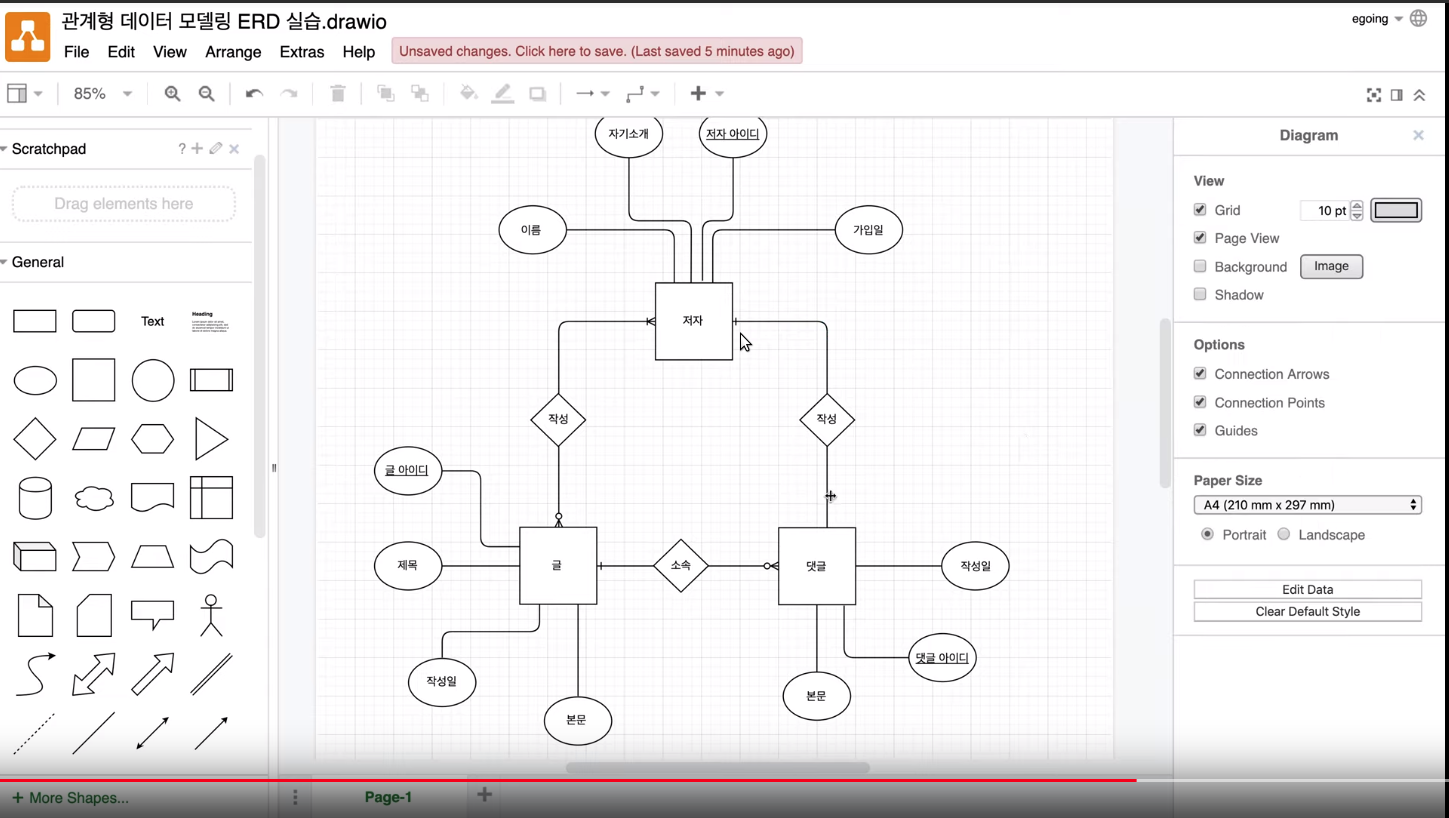
Task: Open the Paper Size A4 dropdown
Action: [1308, 505]
